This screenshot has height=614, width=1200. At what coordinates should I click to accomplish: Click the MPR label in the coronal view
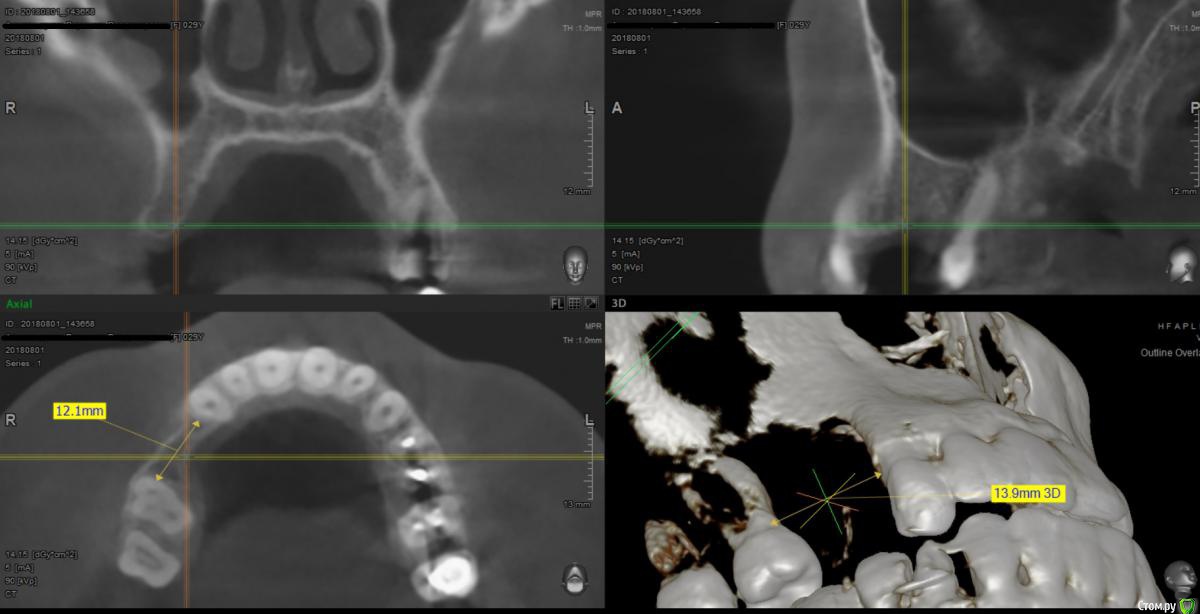click(x=593, y=15)
